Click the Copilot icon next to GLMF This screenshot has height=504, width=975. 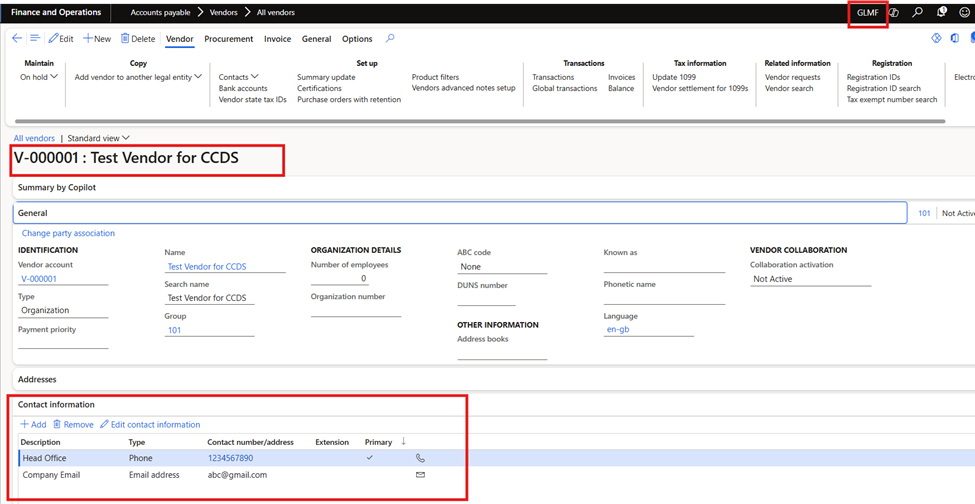(895, 13)
